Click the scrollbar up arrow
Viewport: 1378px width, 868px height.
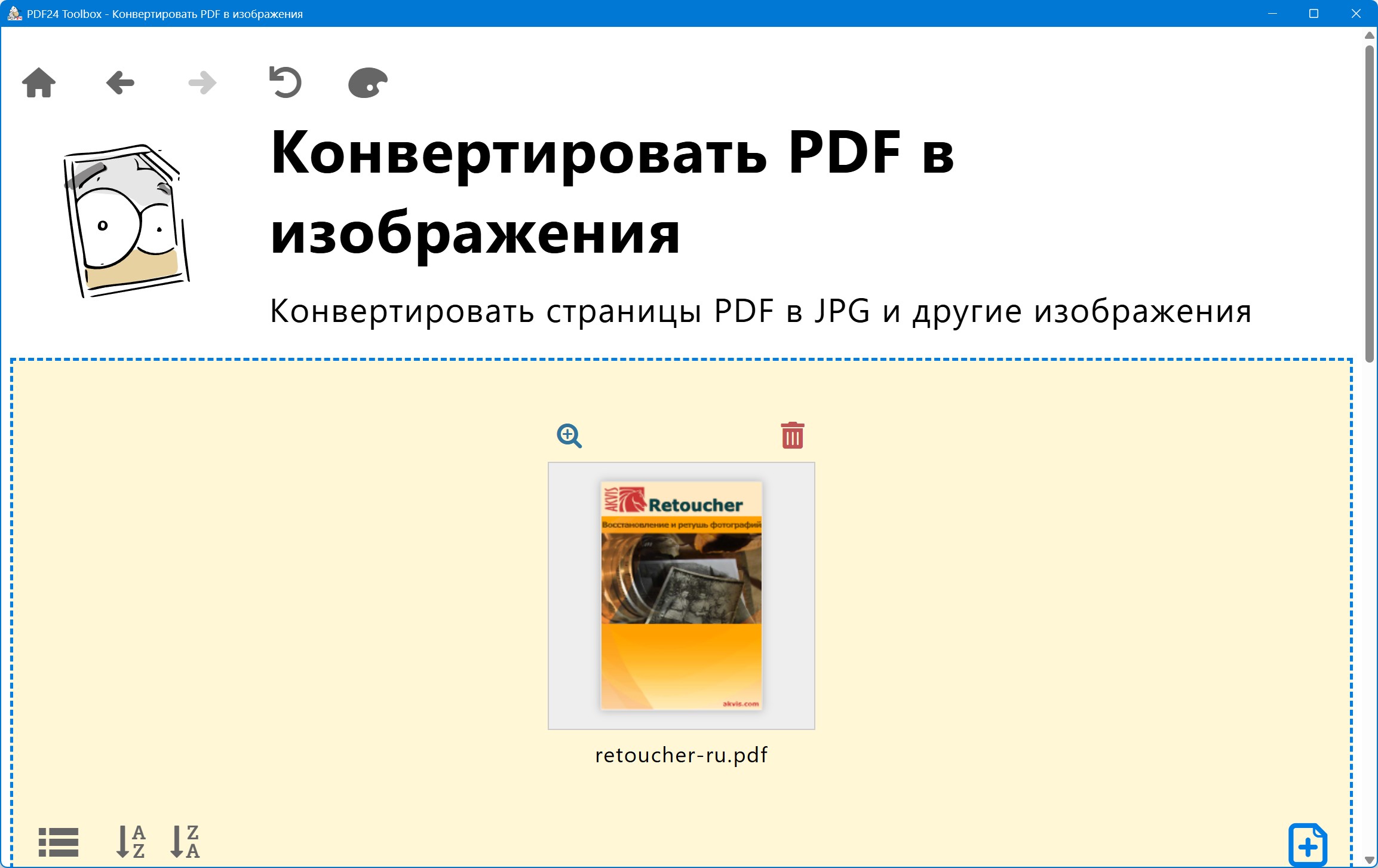coord(1370,35)
